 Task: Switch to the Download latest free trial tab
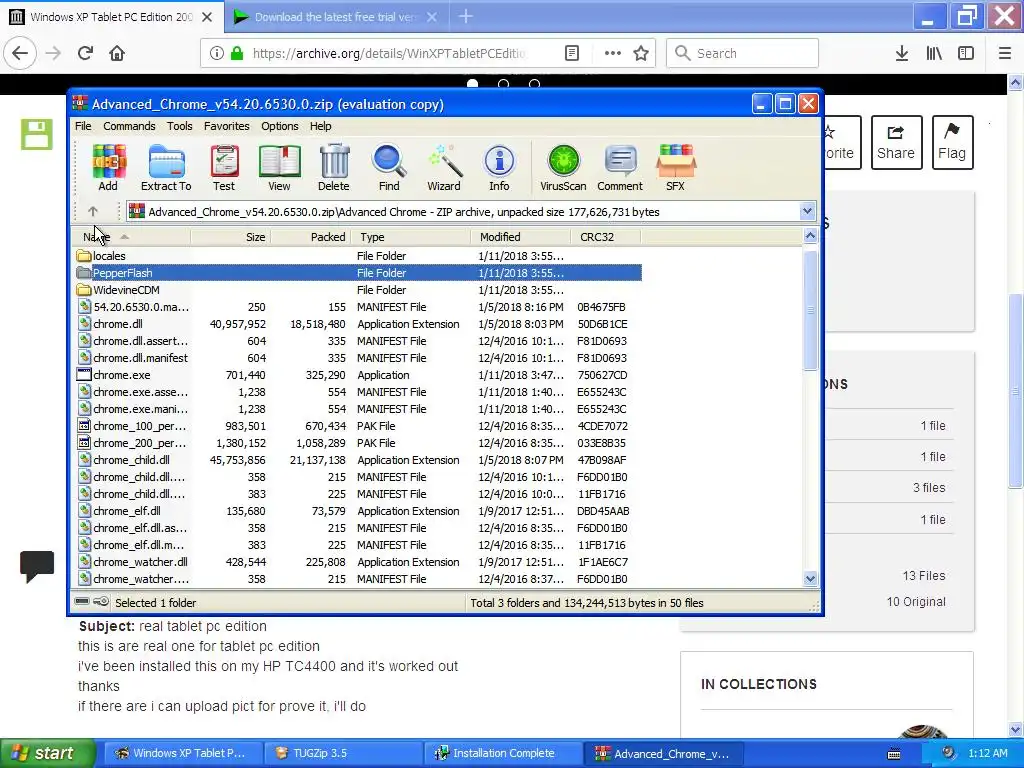(x=335, y=17)
